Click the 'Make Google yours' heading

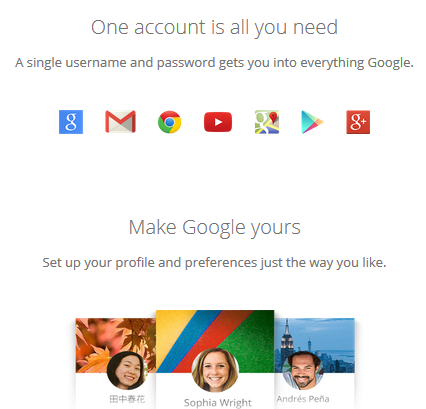215,228
